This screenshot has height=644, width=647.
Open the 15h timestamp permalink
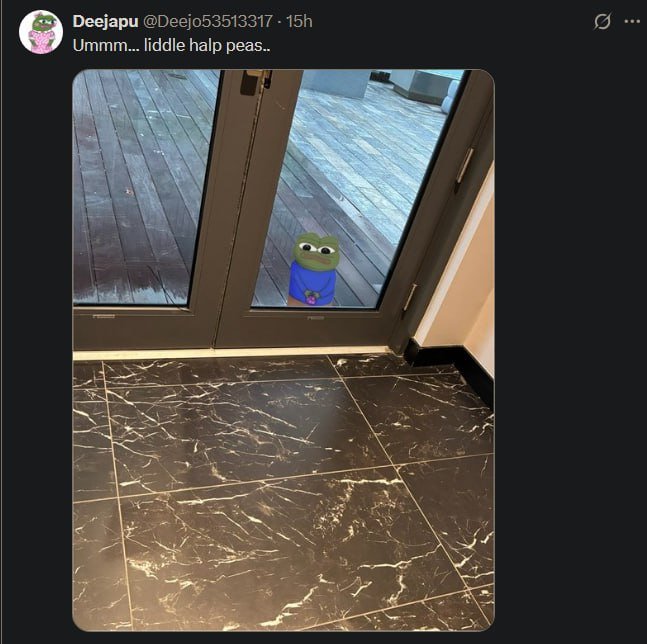(299, 21)
